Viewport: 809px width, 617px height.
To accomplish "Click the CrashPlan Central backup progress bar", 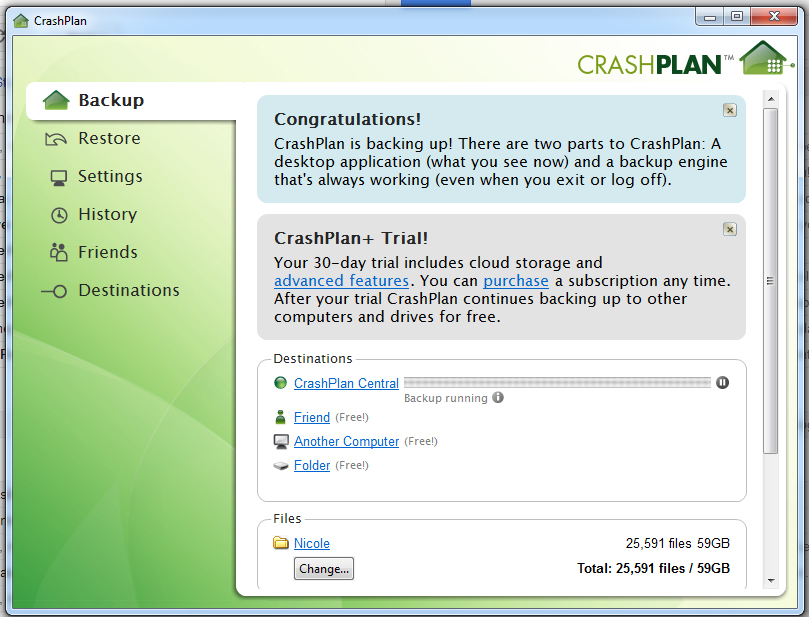I will pos(557,382).
